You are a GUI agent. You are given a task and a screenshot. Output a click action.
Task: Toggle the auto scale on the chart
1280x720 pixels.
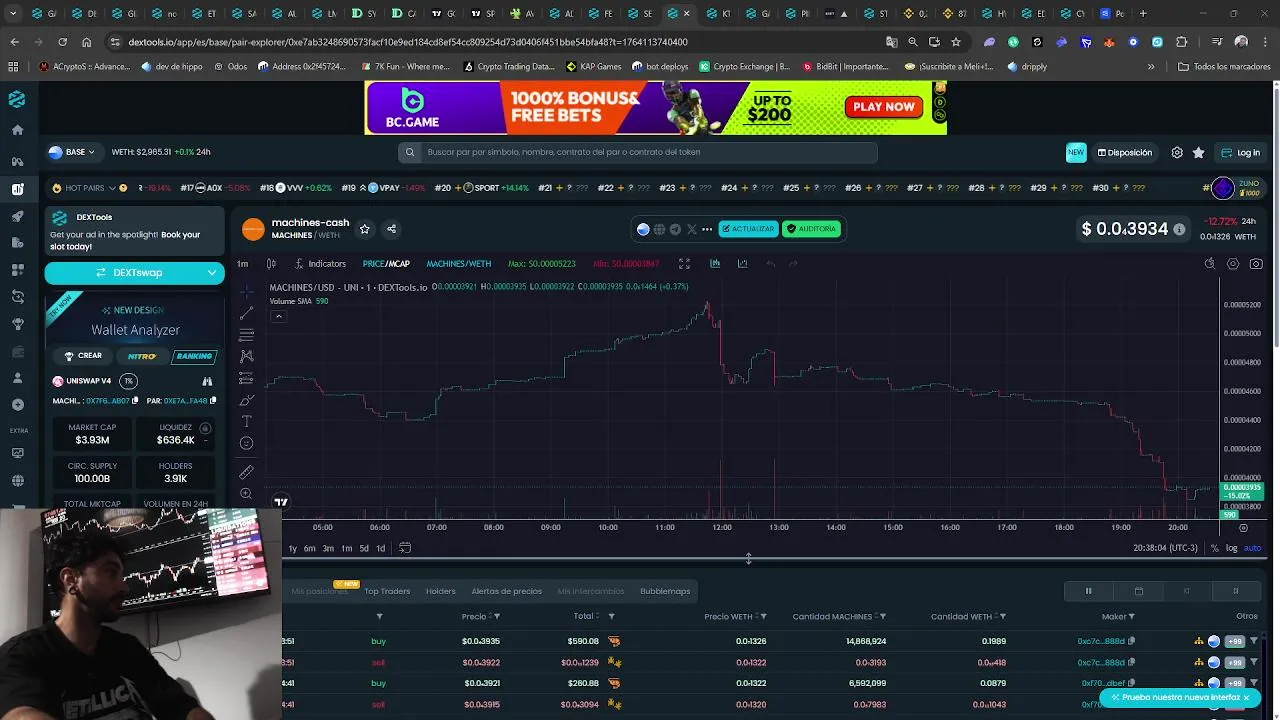coord(1252,548)
